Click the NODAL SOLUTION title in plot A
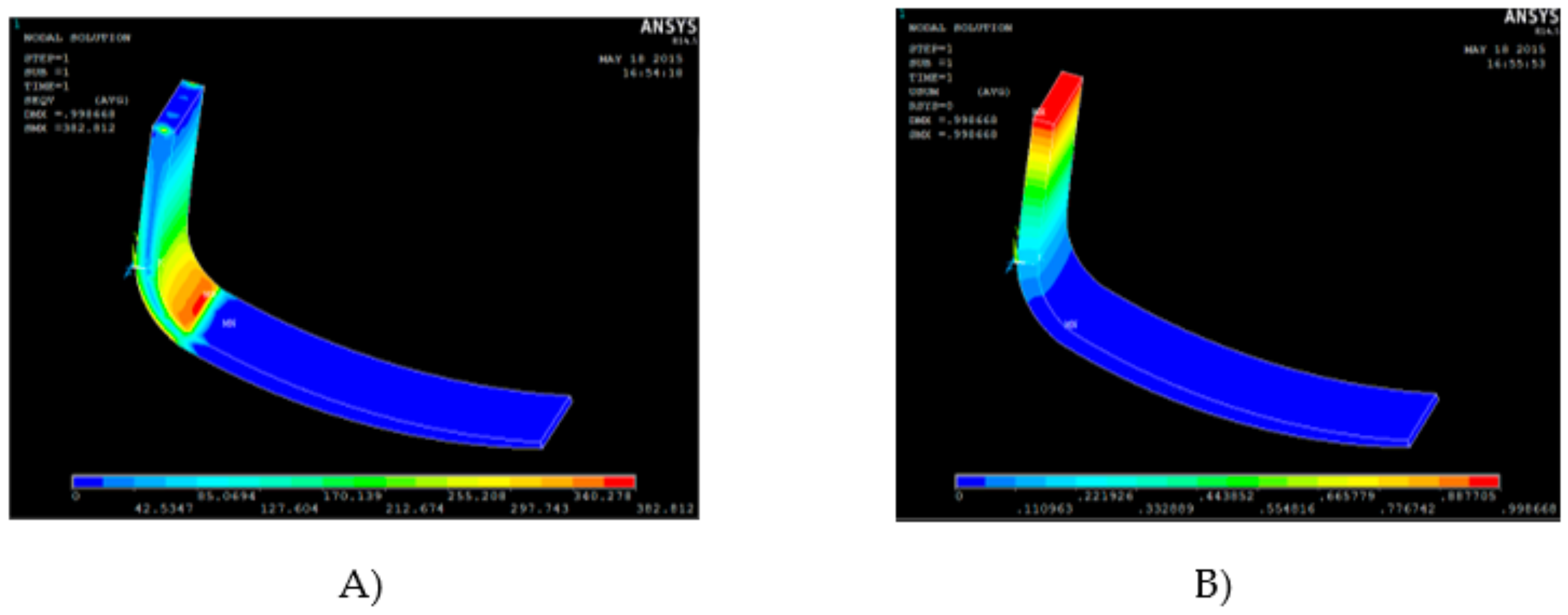Screen dimensions: 1568x615 77,38
